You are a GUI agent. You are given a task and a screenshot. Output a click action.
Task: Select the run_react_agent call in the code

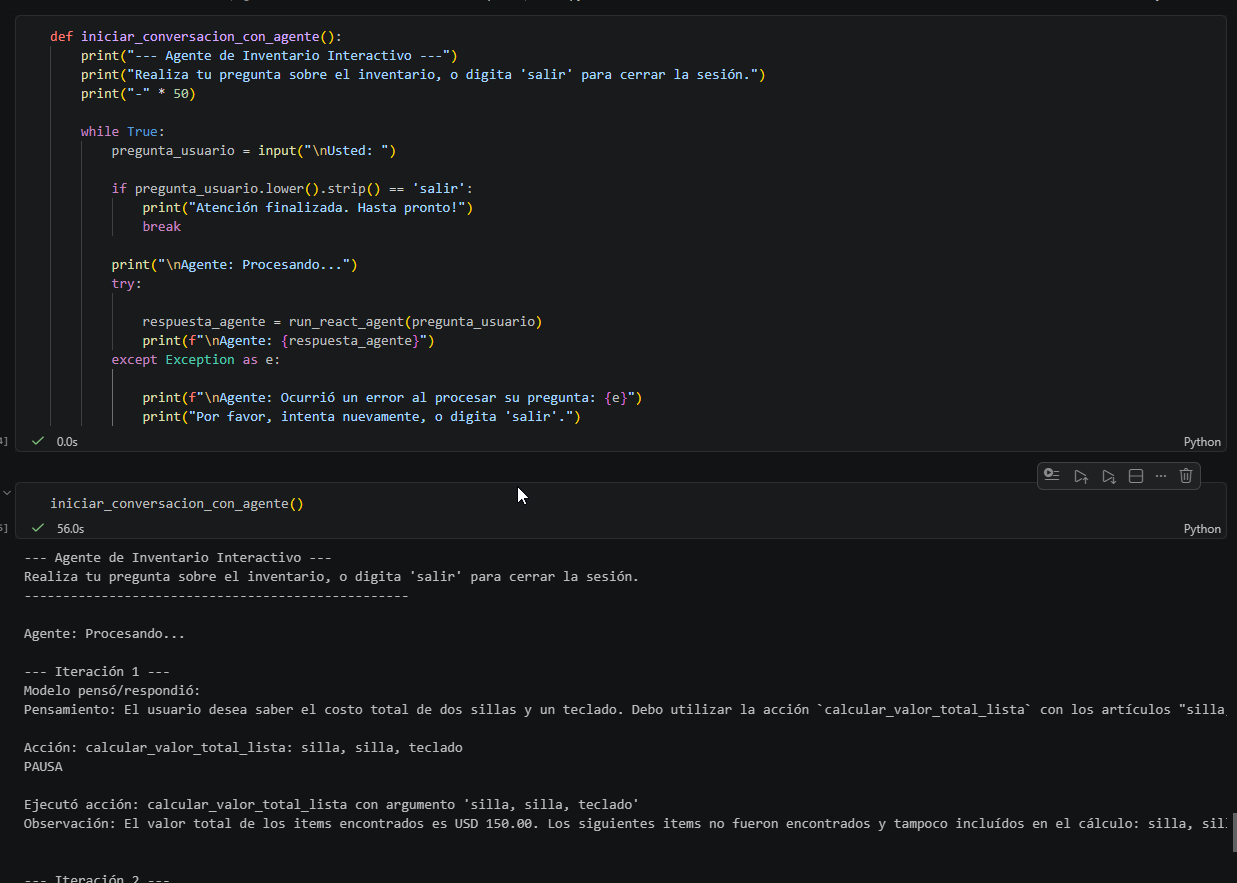coord(415,322)
